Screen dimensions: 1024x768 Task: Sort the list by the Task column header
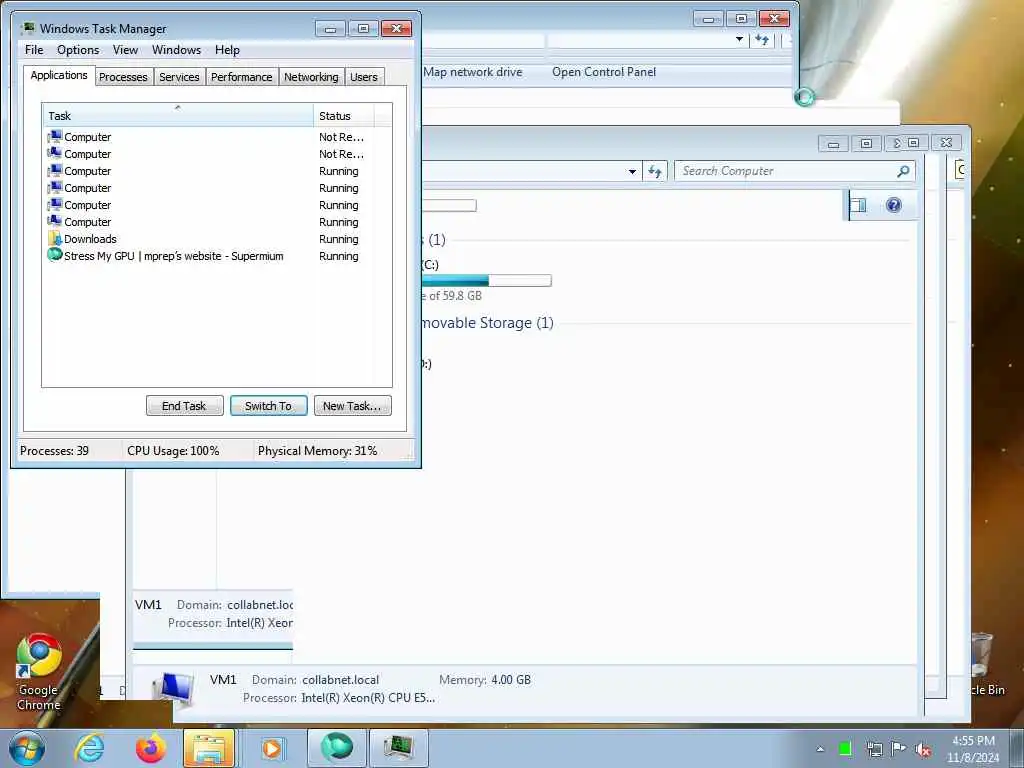tap(178, 116)
